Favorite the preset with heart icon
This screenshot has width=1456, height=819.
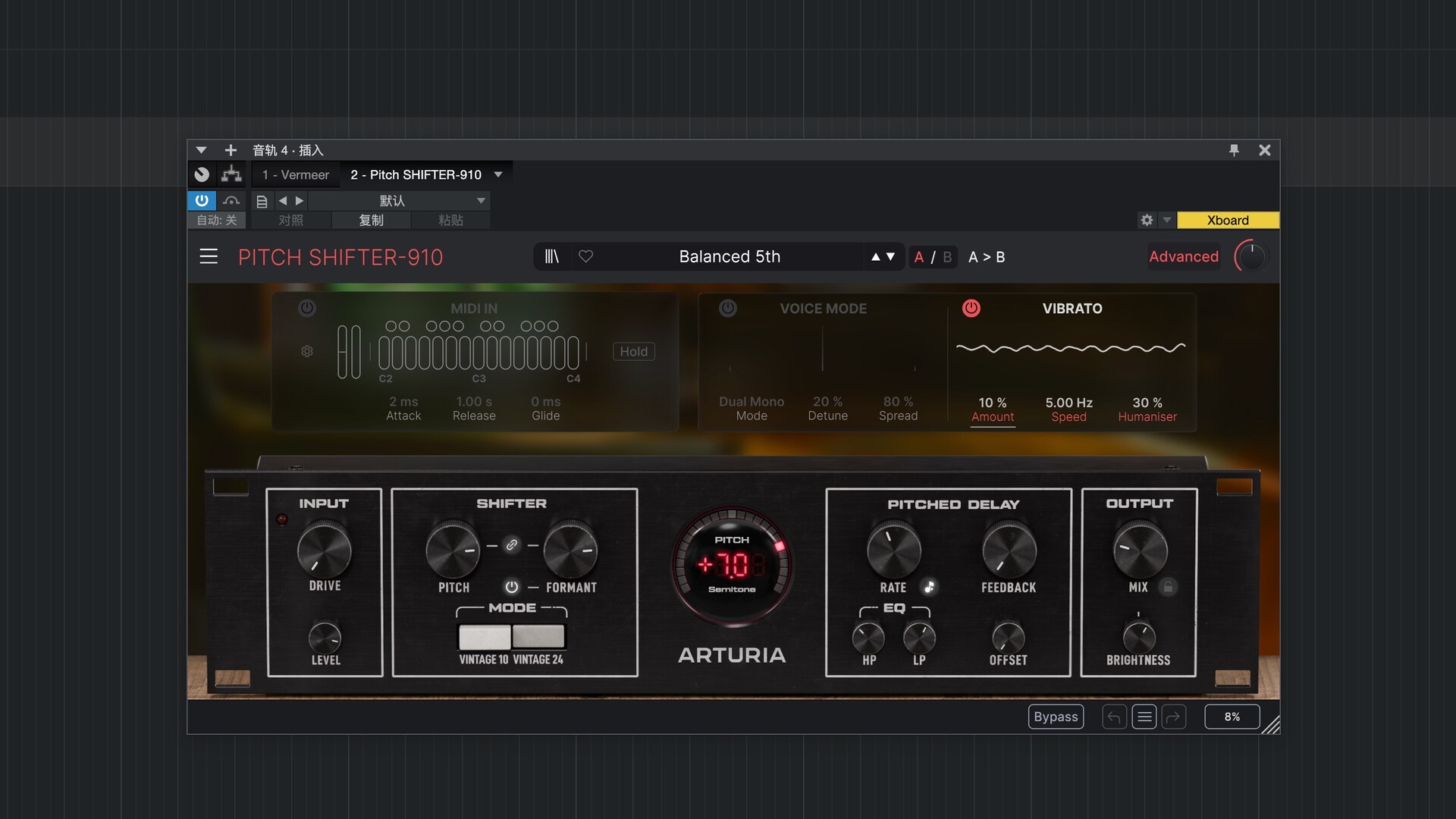click(585, 256)
